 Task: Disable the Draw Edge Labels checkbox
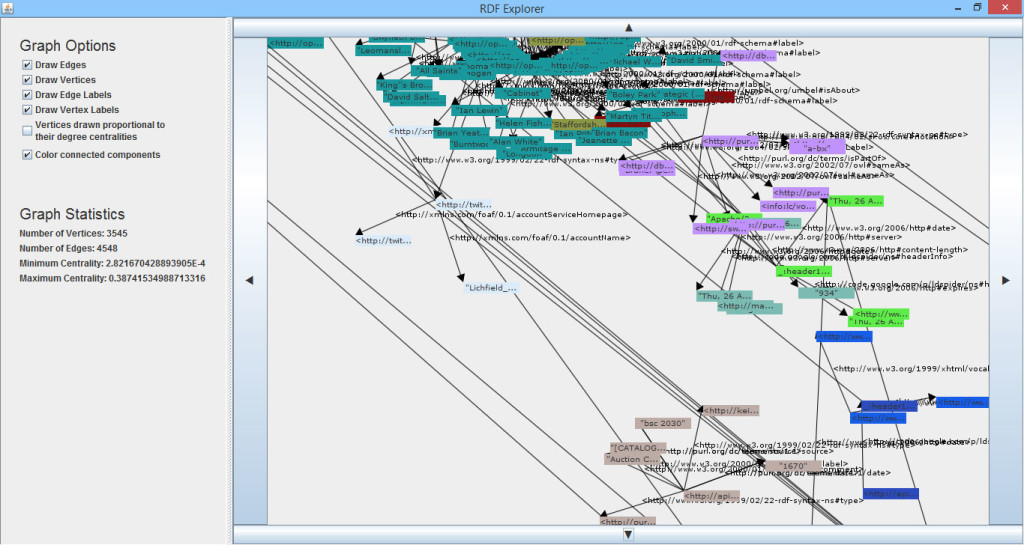pos(28,96)
